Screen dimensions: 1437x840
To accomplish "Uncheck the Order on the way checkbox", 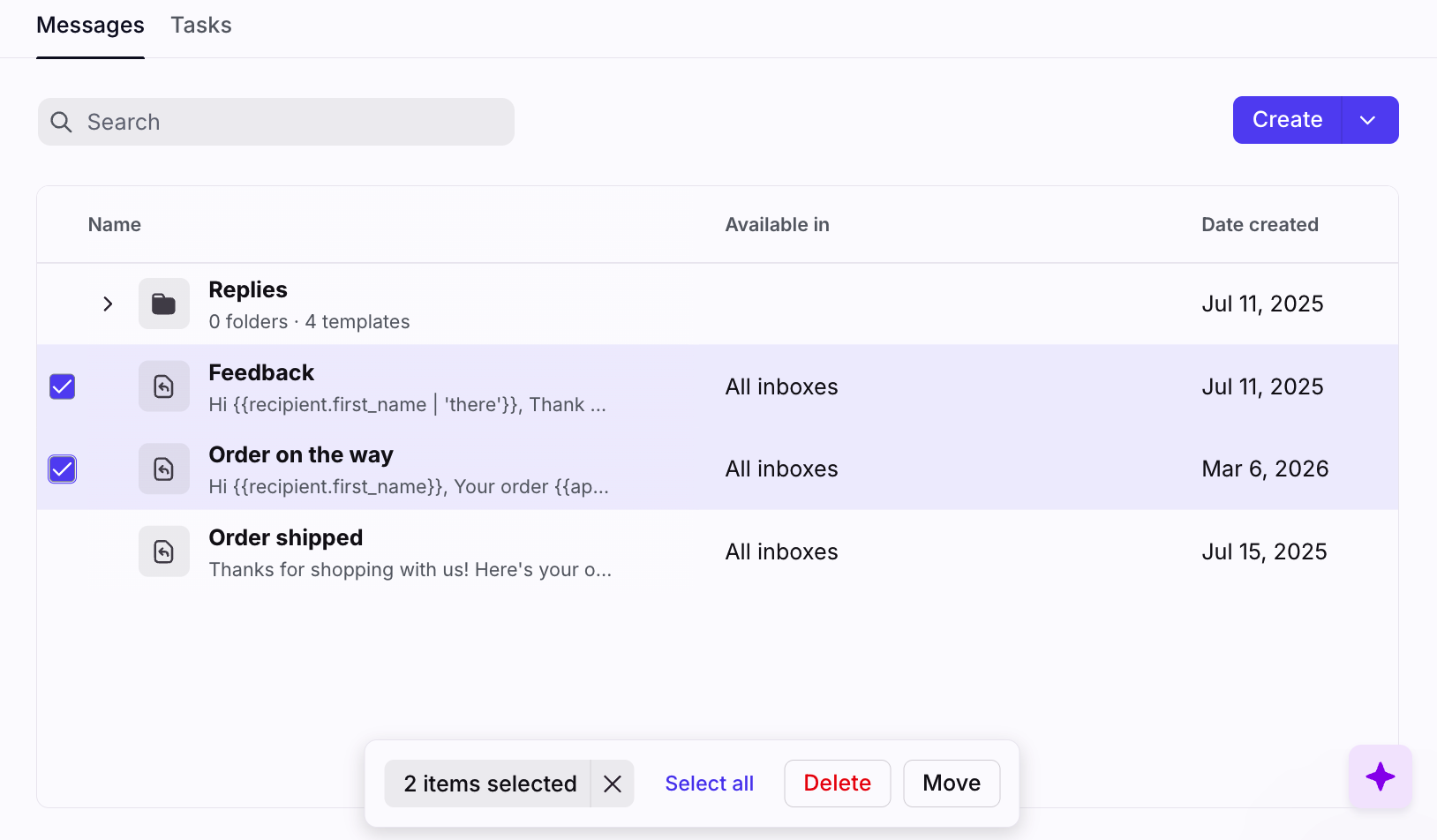I will (63, 469).
